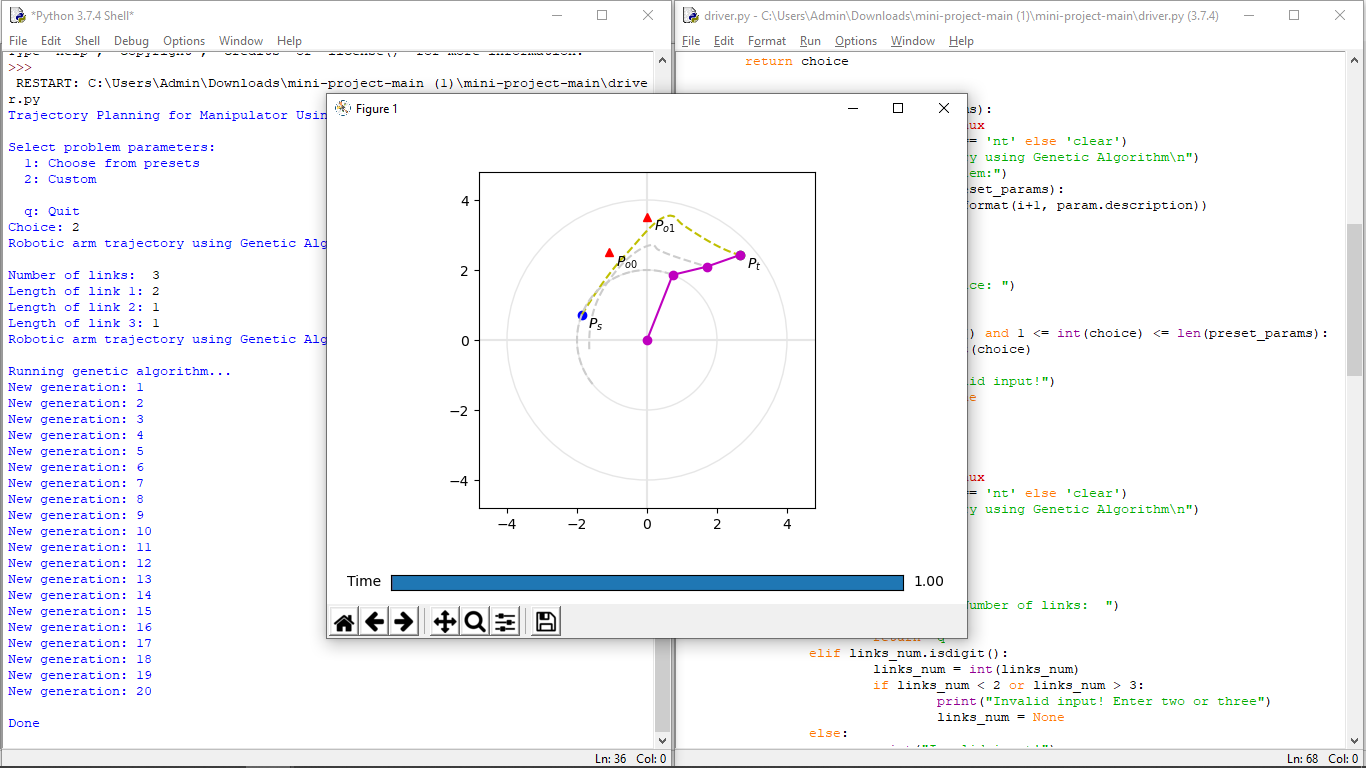Reset plot to original home view

(344, 622)
